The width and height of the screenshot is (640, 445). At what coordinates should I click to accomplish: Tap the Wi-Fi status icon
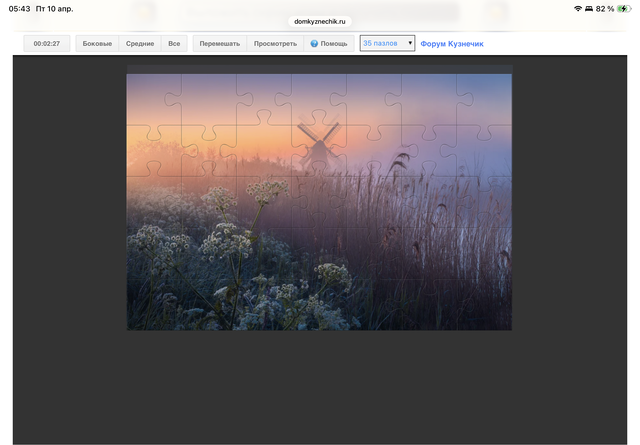click(578, 8)
